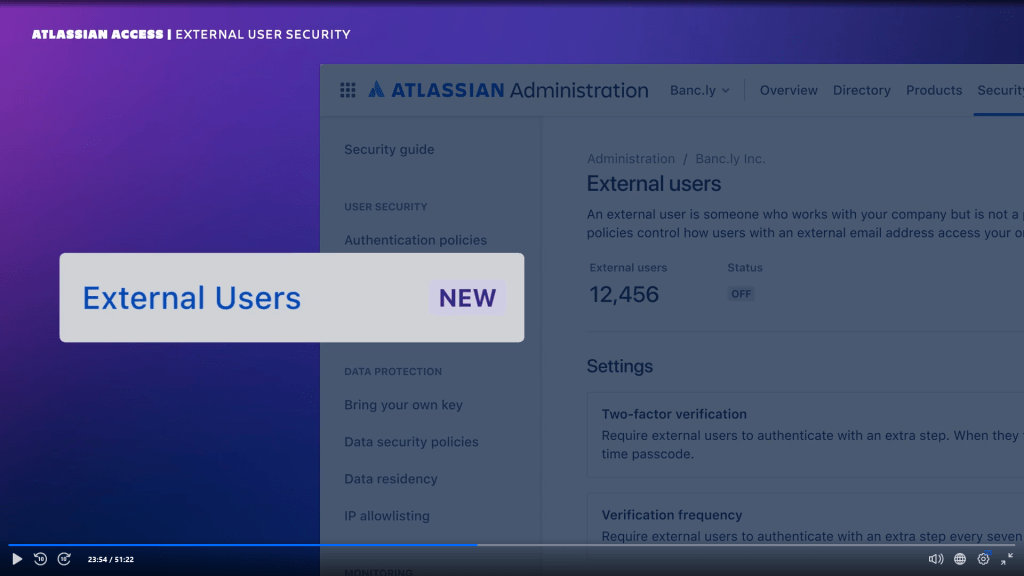Navigate to Data security policies

411,442
